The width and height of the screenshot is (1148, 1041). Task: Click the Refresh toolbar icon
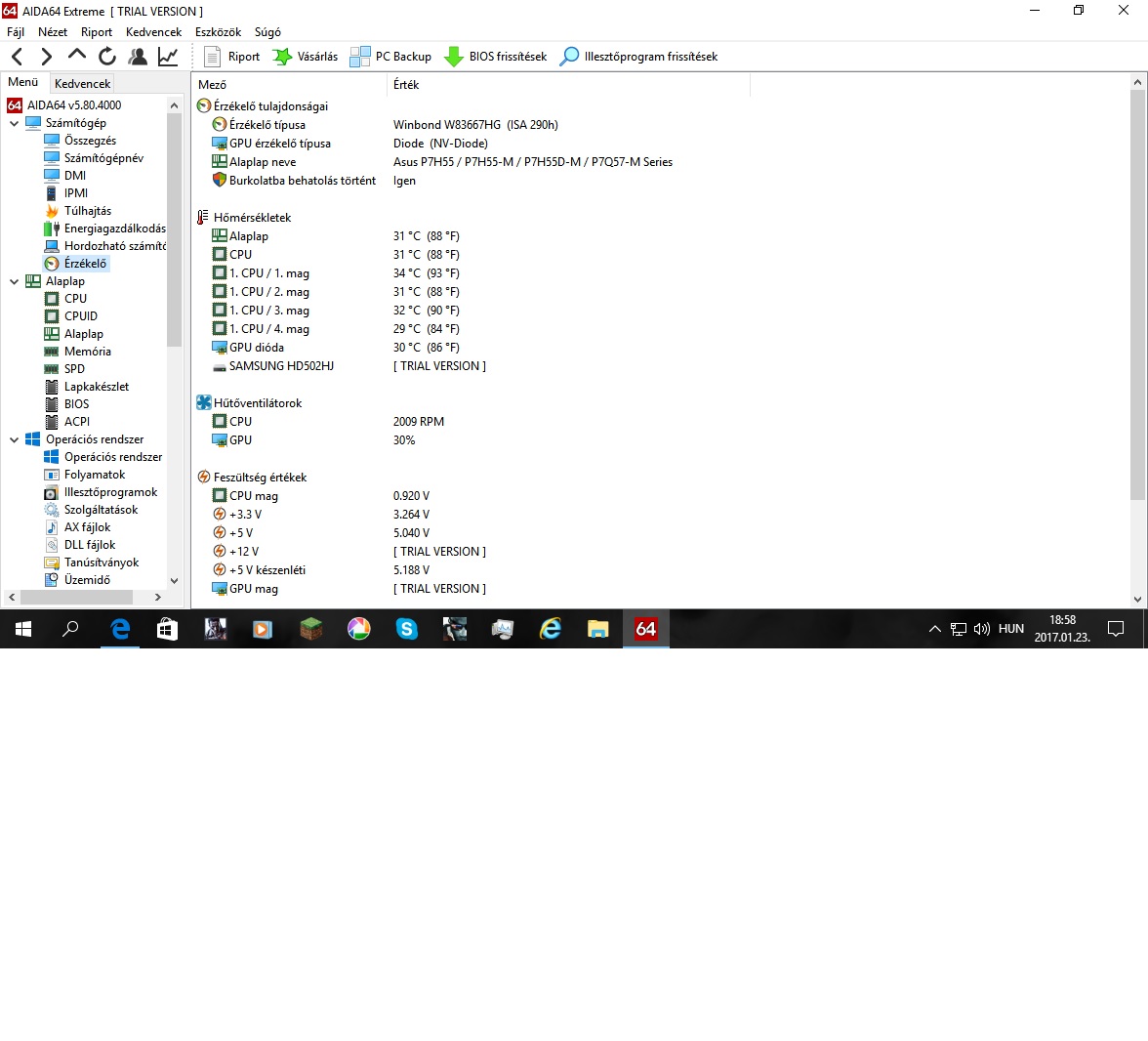pyautogui.click(x=107, y=57)
